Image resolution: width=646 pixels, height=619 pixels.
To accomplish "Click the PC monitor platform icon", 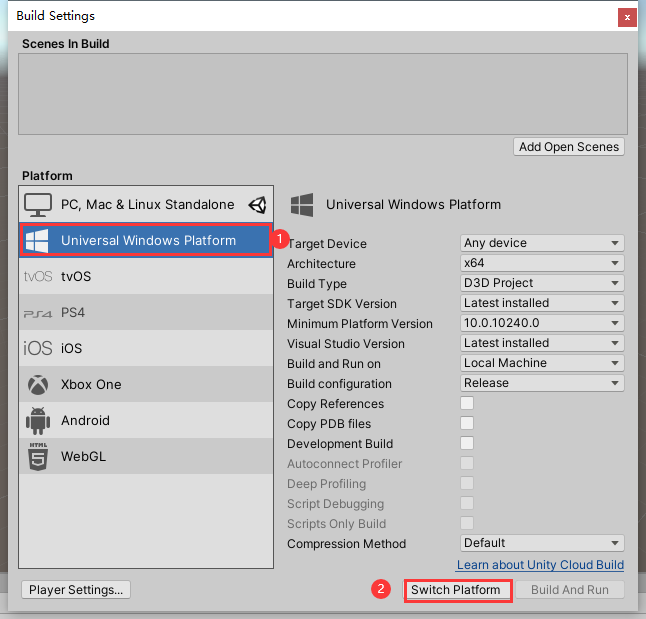I will (38, 205).
